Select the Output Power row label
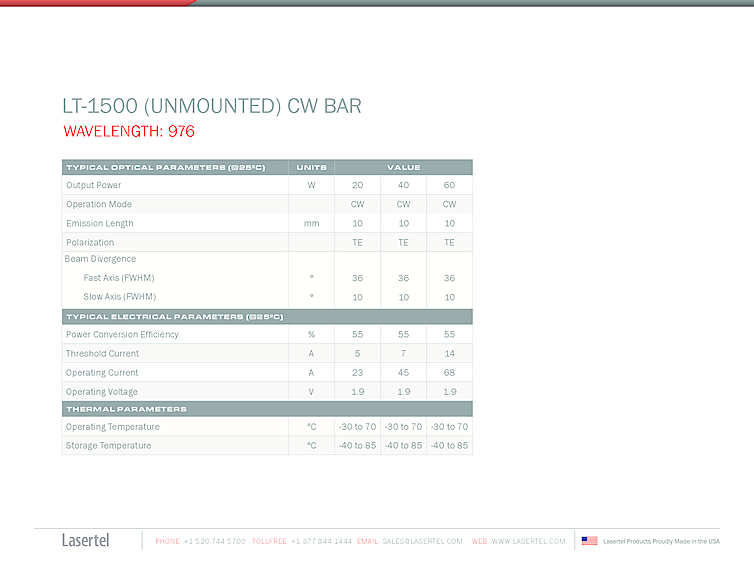The image size is (754, 566). coord(93,185)
